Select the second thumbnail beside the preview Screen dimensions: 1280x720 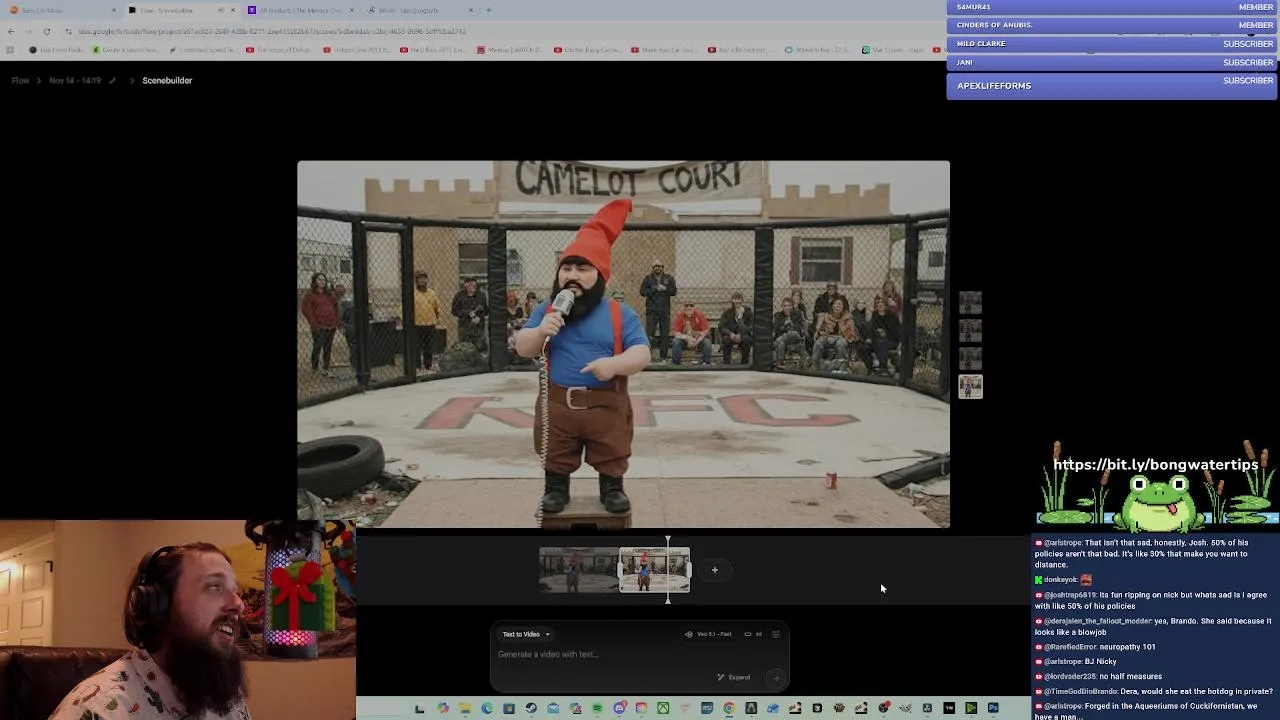pos(970,330)
